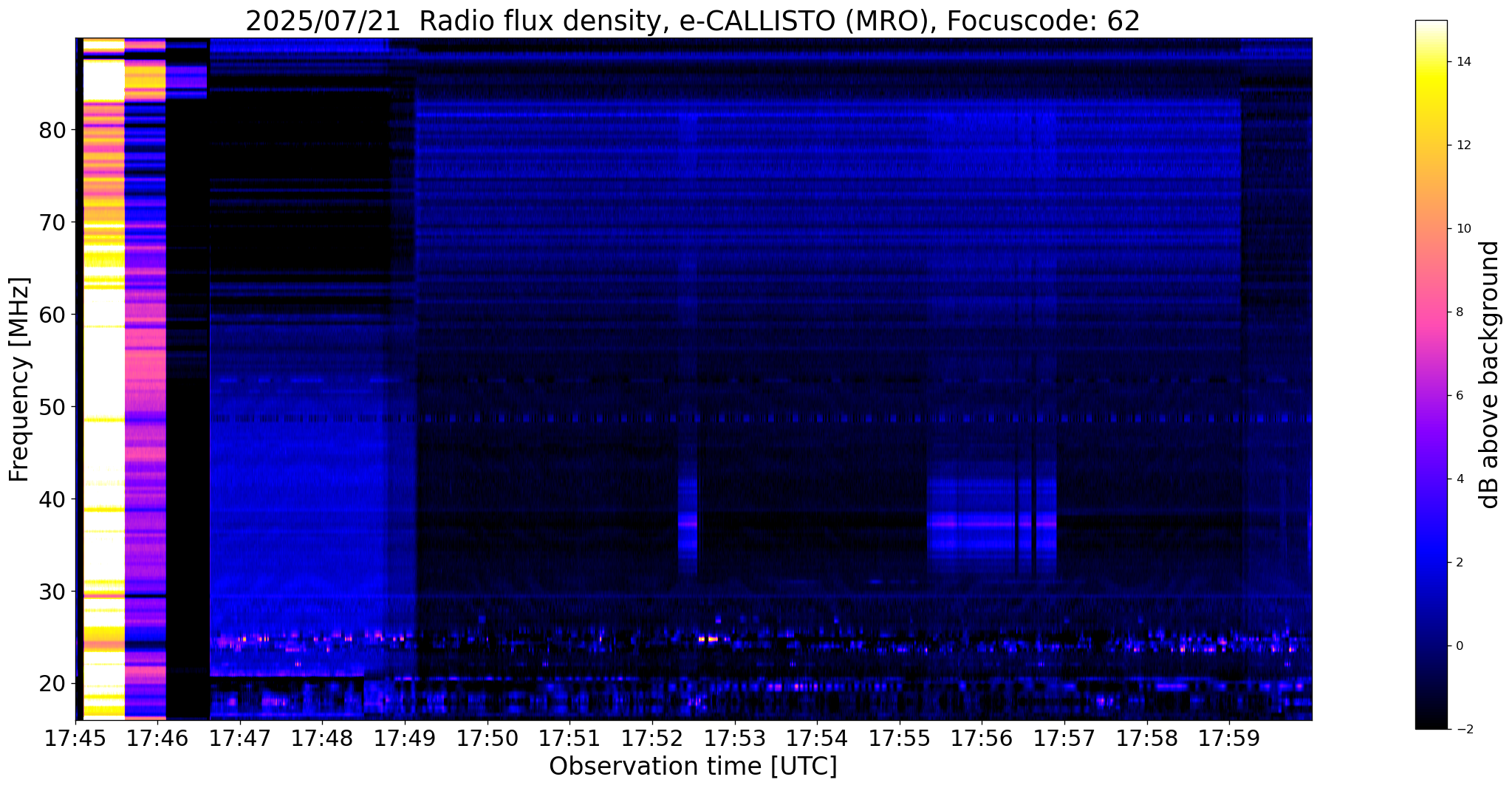Click the wide 37 MHz emission band near 17:56
1512x788 pixels.
pyautogui.click(x=991, y=524)
